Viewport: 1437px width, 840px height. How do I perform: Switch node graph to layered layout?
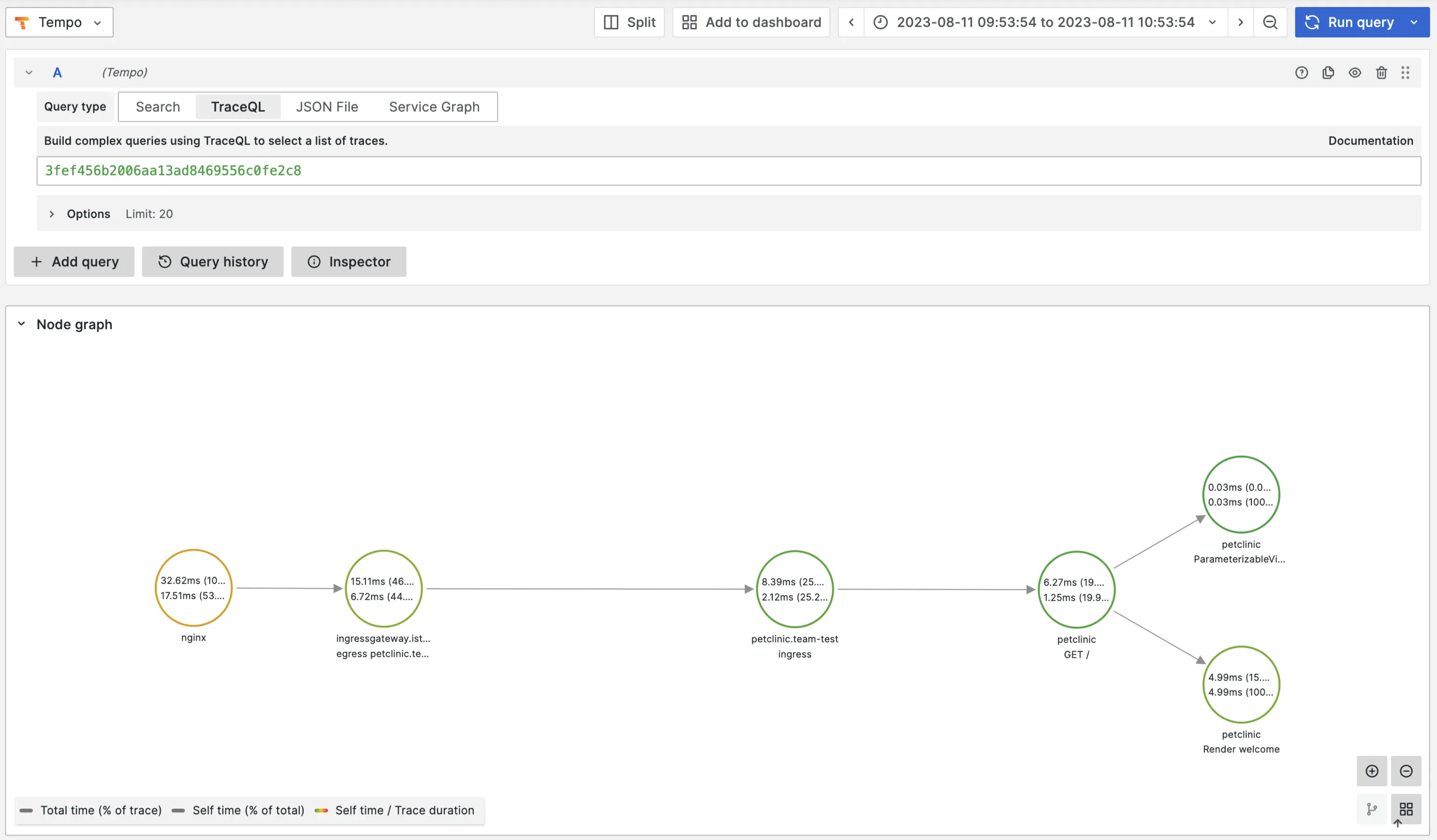point(1371,809)
